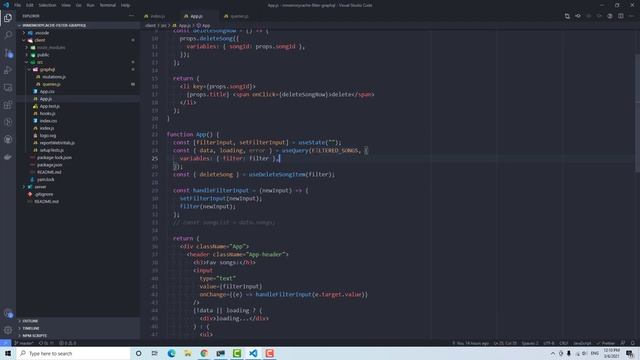Viewport: 640px width, 360px height.
Task: Switch to the queries.js editor tab
Action: 237,16
